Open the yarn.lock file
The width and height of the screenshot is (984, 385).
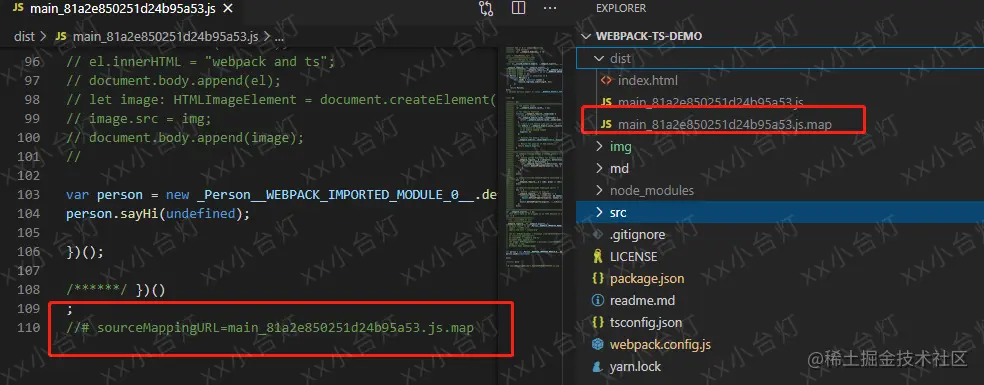(x=635, y=366)
